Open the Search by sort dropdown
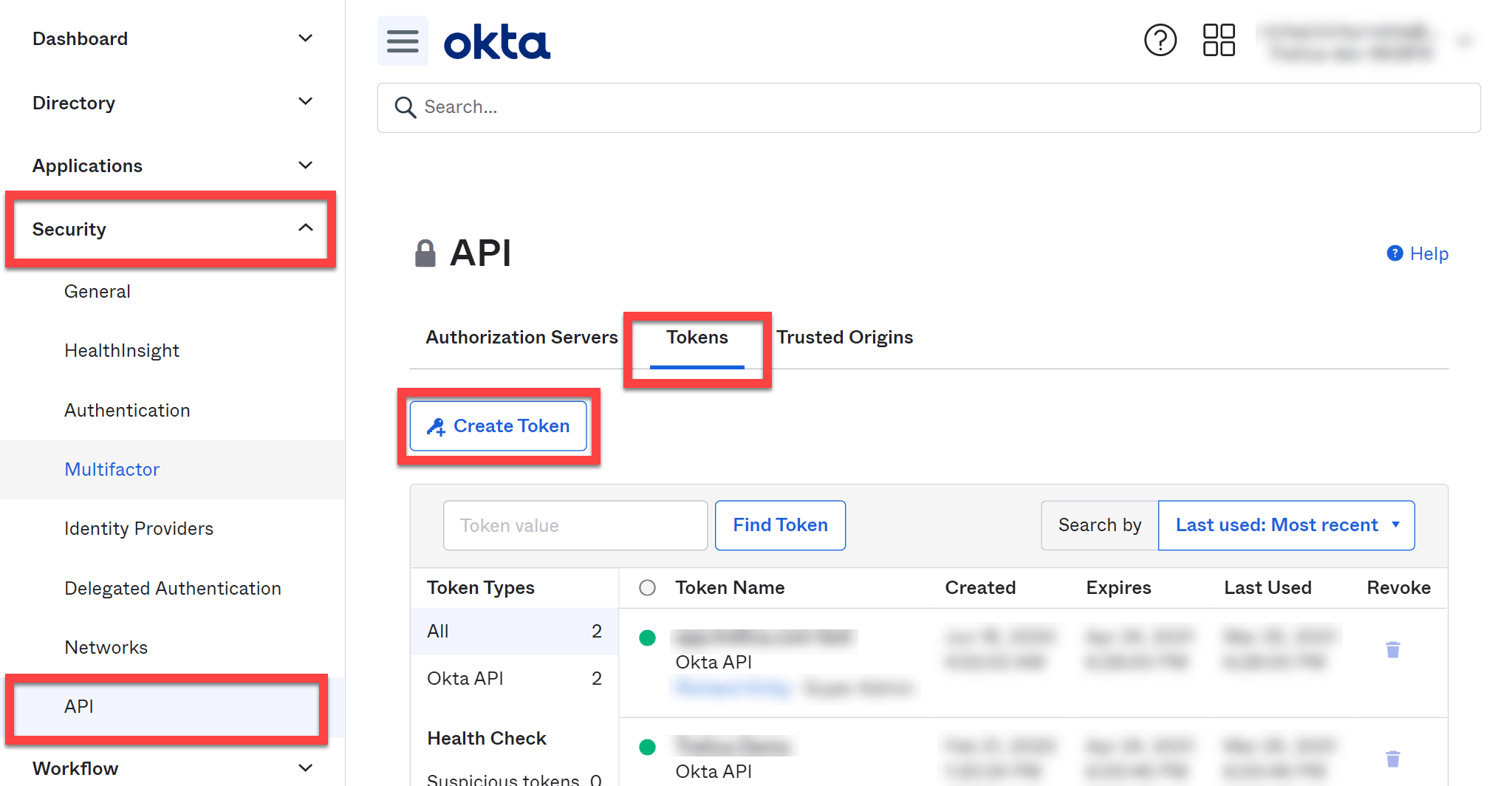This screenshot has width=1512, height=786. [1286, 525]
